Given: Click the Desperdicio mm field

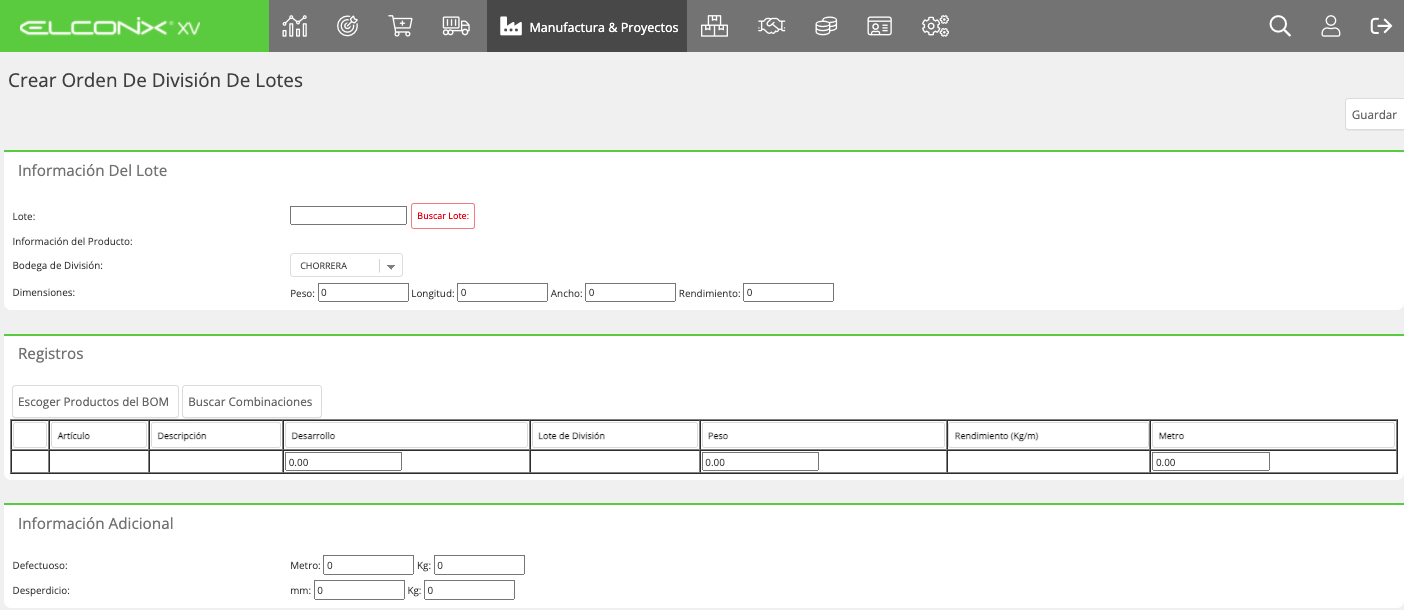Looking at the screenshot, I should pyautogui.click(x=359, y=590).
